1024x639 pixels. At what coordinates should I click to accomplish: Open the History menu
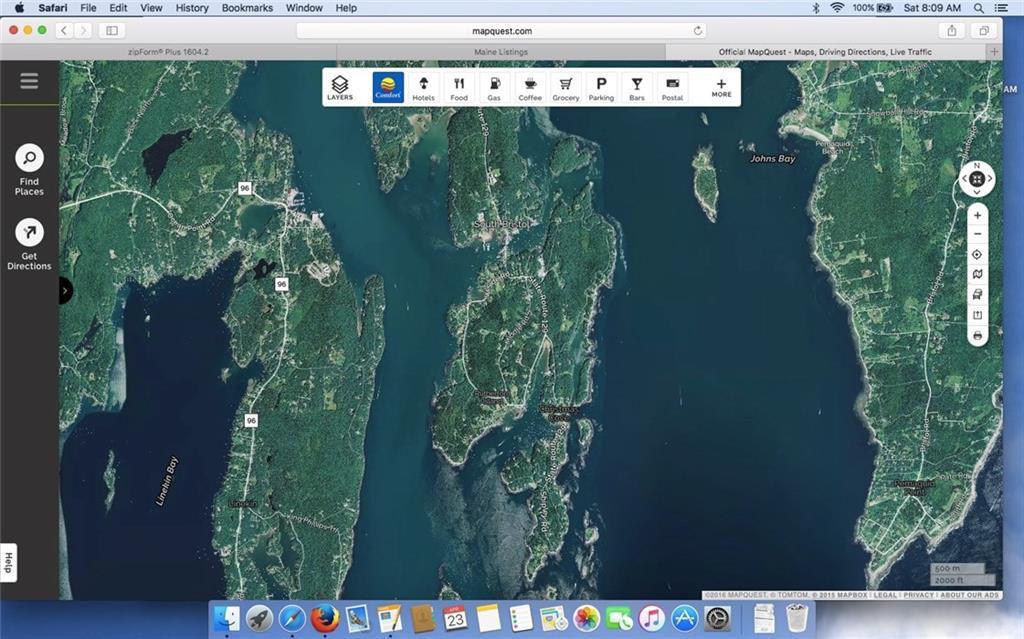pyautogui.click(x=192, y=8)
